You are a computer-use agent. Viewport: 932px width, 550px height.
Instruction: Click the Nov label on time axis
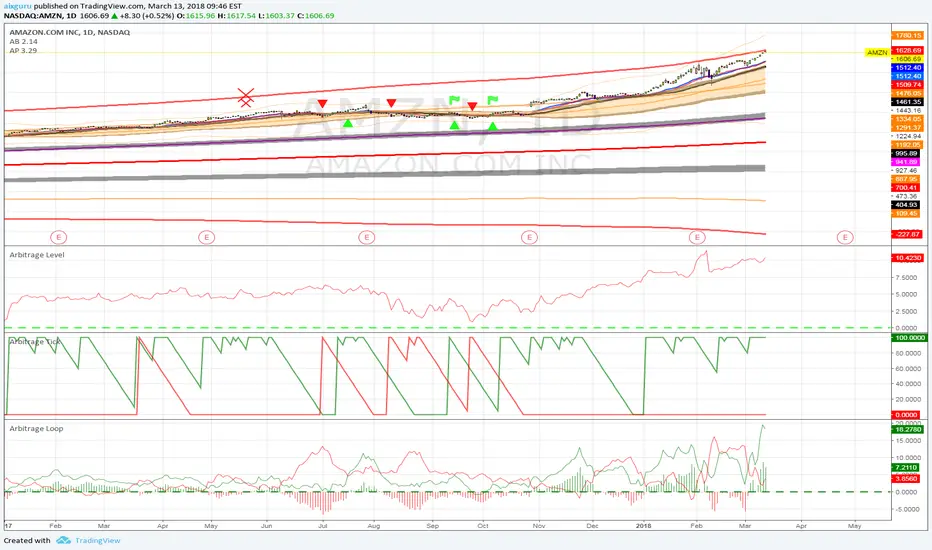[x=539, y=526]
